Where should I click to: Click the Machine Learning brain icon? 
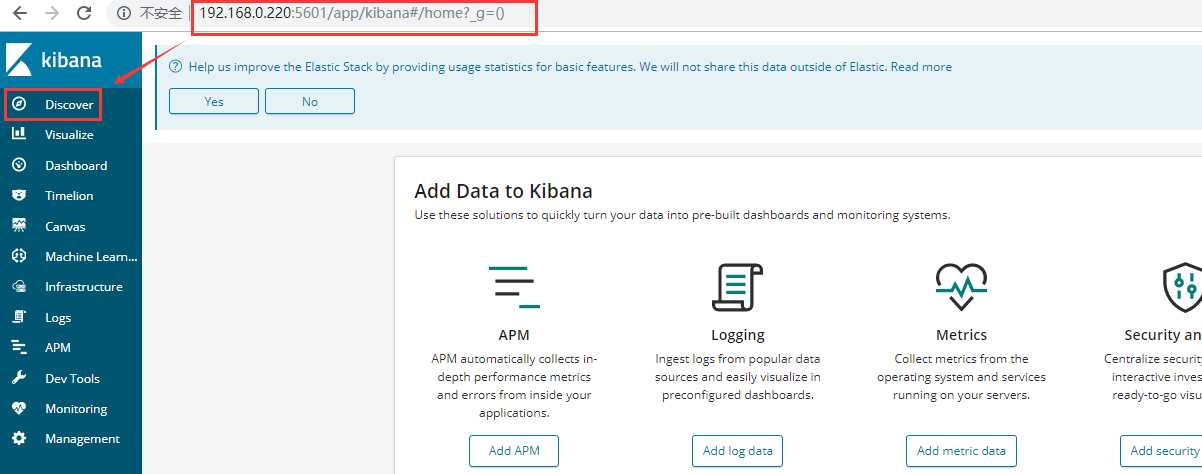(x=19, y=256)
